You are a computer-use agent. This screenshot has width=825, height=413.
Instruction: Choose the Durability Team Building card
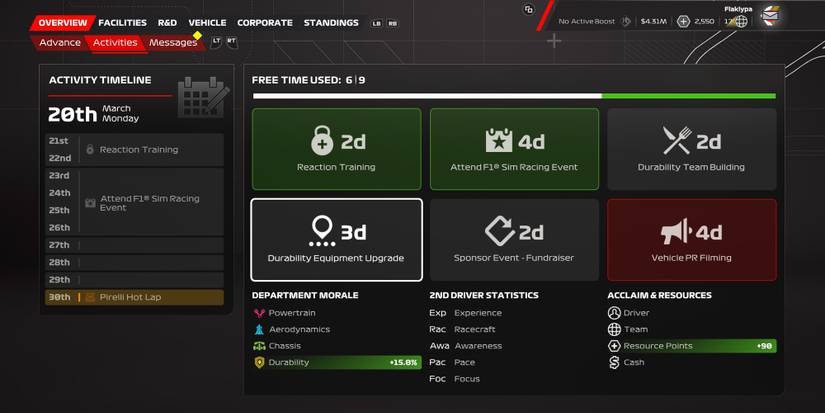click(691, 149)
